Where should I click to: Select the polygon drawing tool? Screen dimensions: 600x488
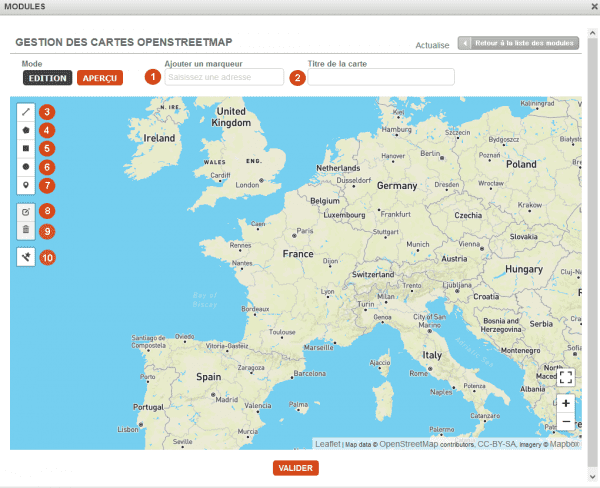[x=26, y=130]
